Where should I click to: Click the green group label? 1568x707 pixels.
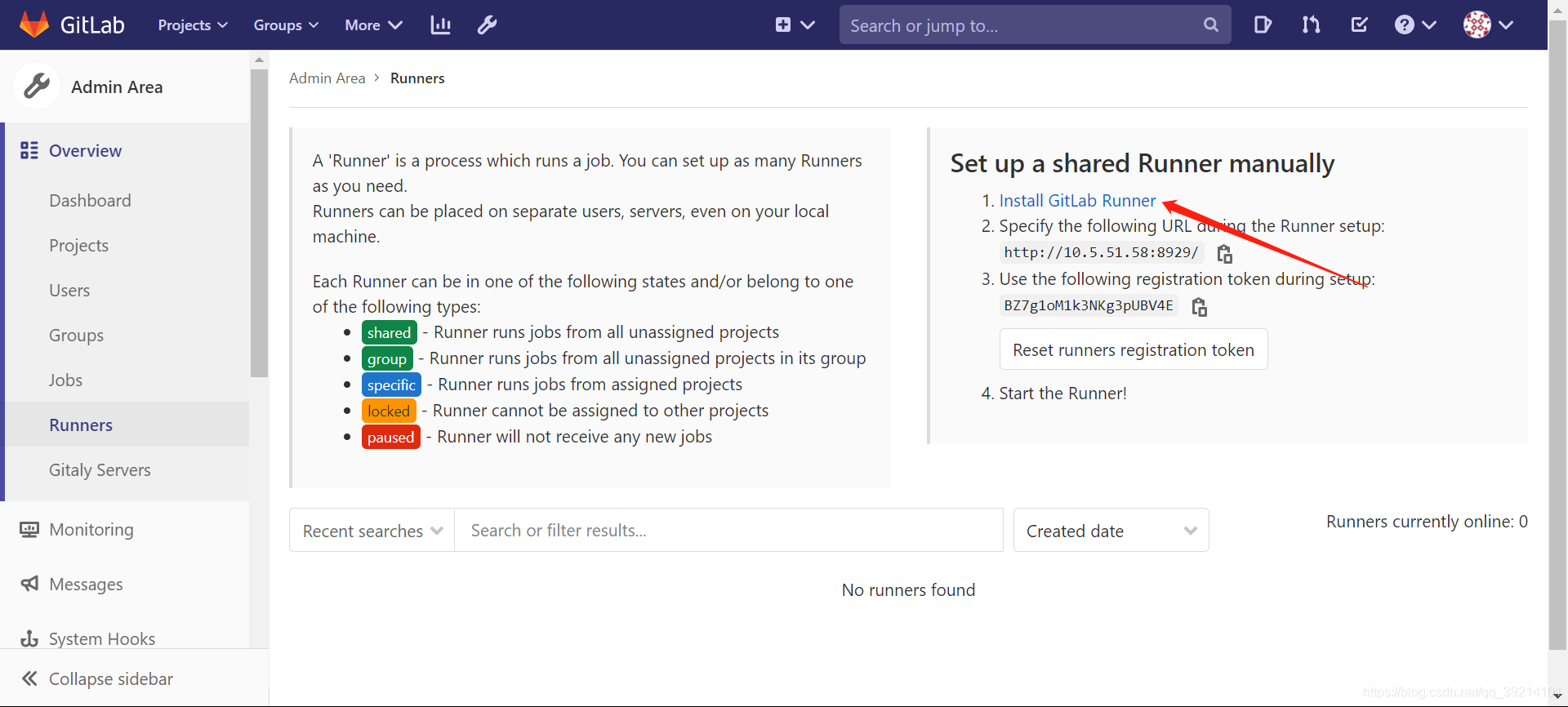387,358
